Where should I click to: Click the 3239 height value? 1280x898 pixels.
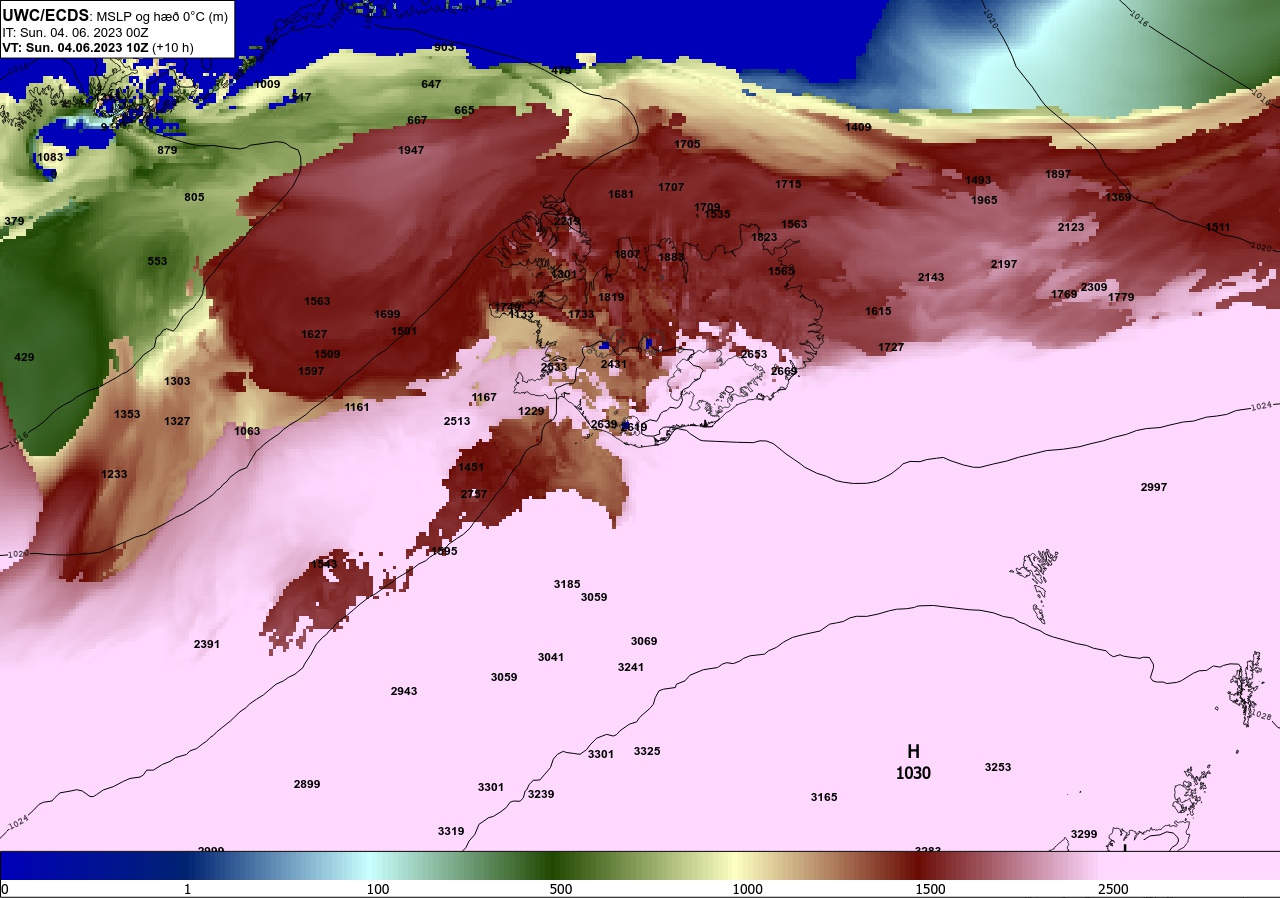pos(541,794)
